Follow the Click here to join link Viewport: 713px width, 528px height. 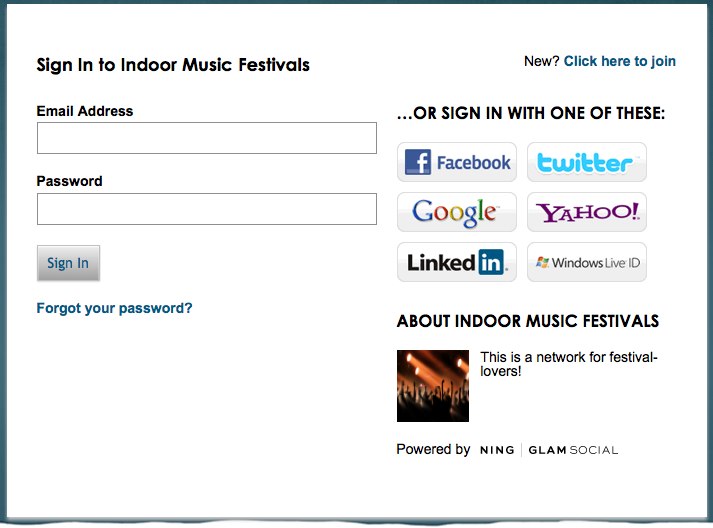pos(620,61)
